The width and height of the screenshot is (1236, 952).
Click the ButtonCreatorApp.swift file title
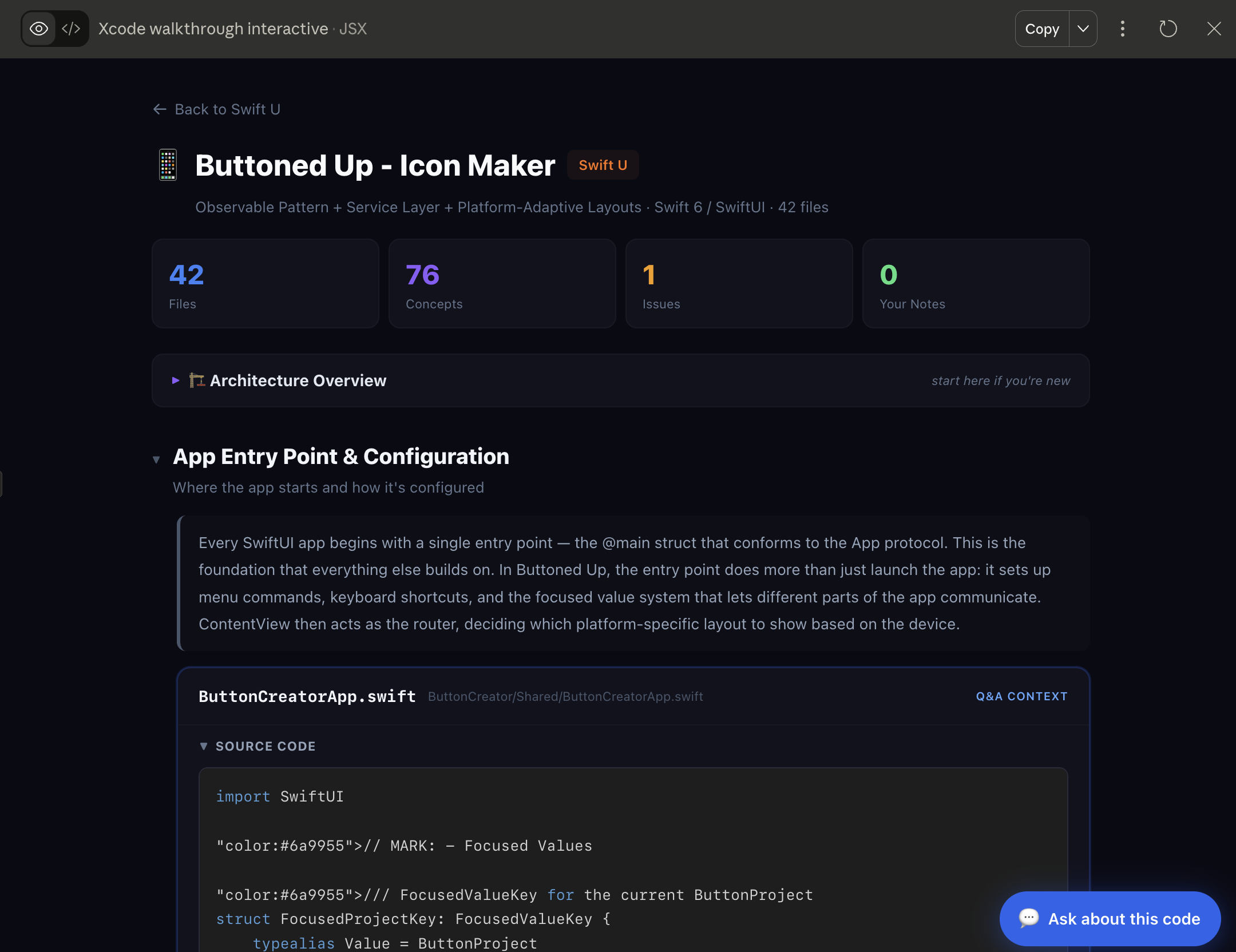click(307, 696)
